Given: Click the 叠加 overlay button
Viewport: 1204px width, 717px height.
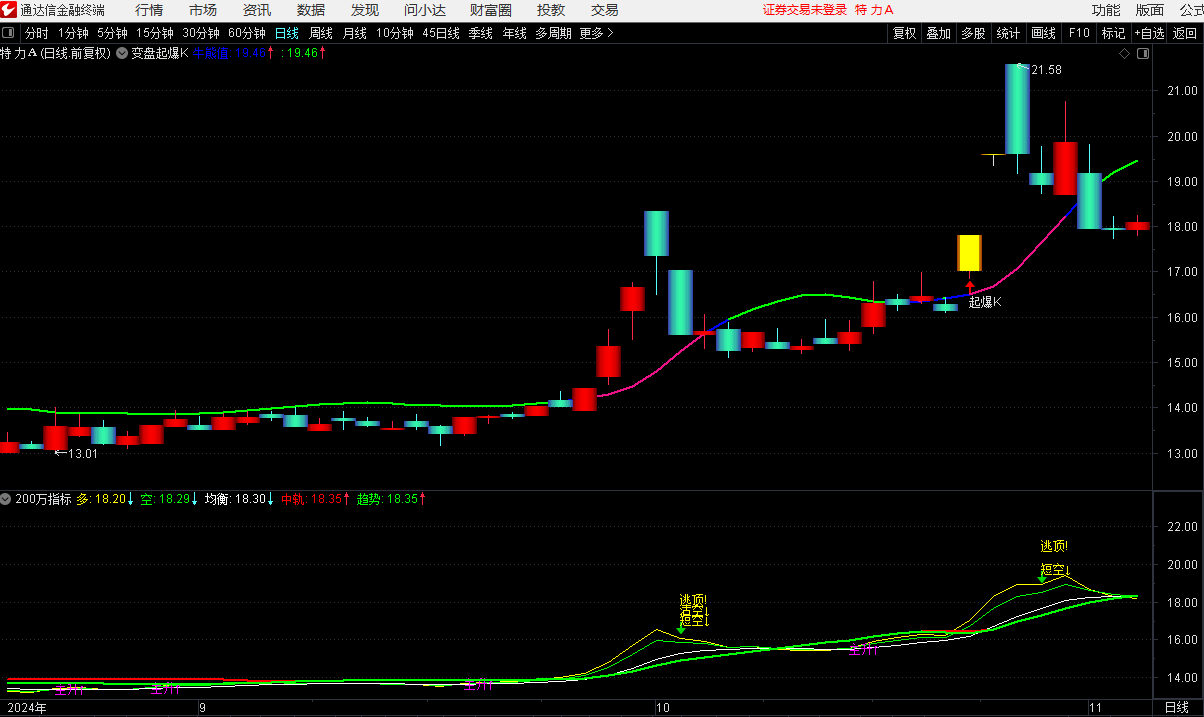Looking at the screenshot, I should point(939,33).
